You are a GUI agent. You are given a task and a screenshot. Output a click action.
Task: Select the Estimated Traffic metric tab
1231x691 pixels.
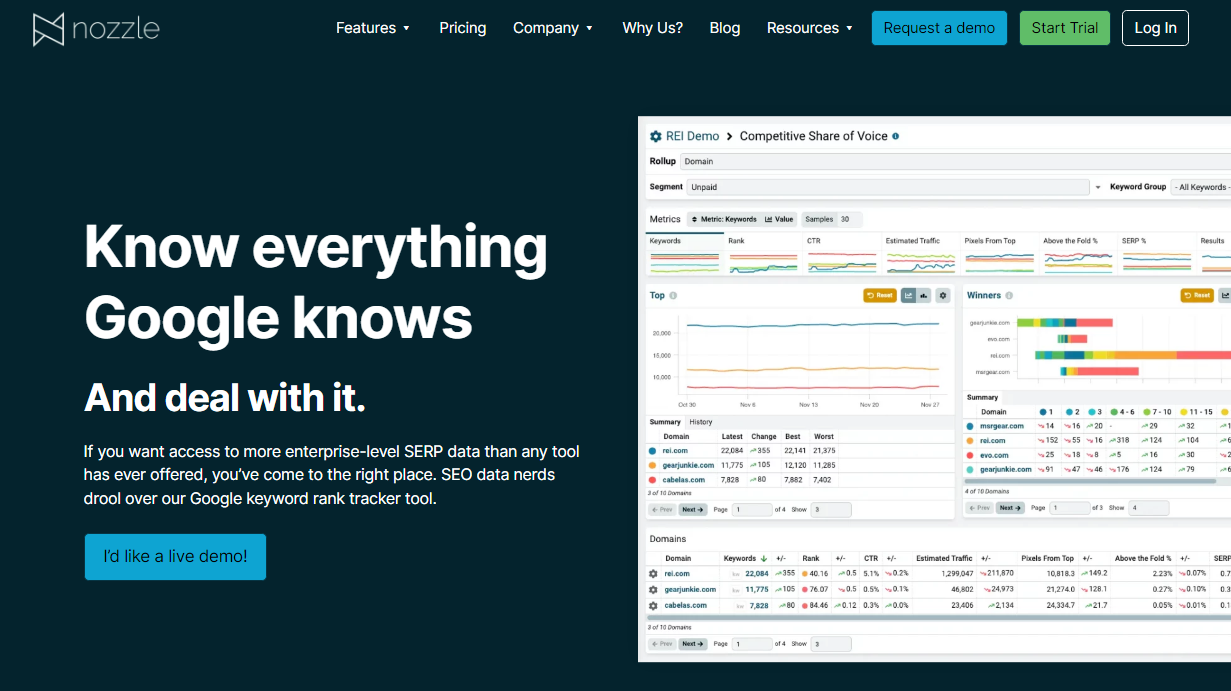[921, 254]
